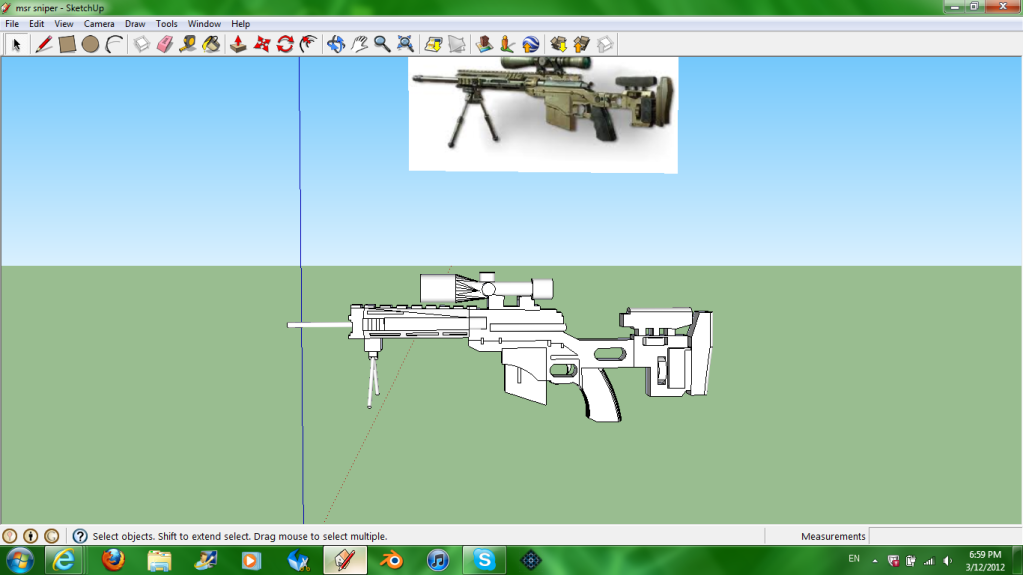The height and width of the screenshot is (575, 1023).
Task: Pick the Rectangle drawing tool
Action: 67,44
